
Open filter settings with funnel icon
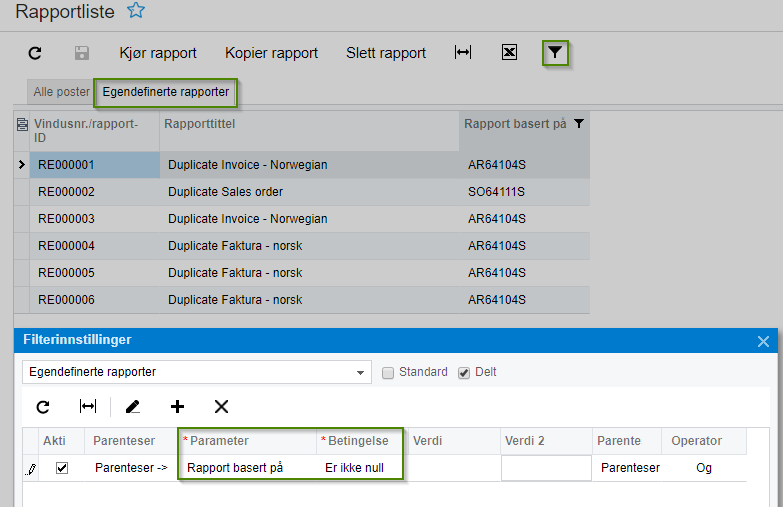(x=555, y=53)
